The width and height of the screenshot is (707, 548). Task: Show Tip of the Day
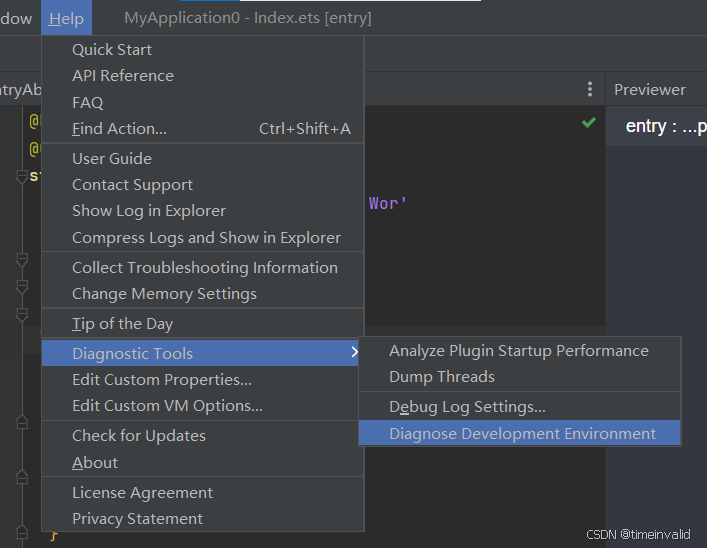[122, 324]
